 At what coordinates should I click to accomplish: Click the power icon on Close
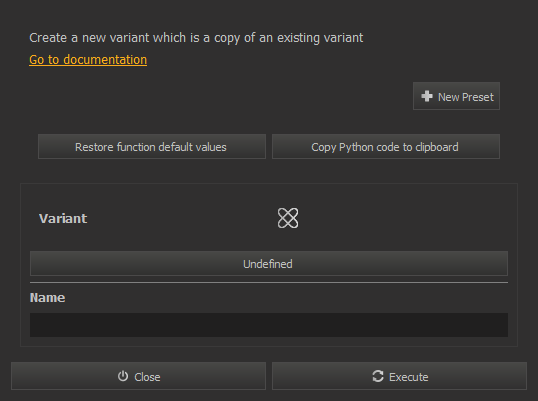point(123,376)
